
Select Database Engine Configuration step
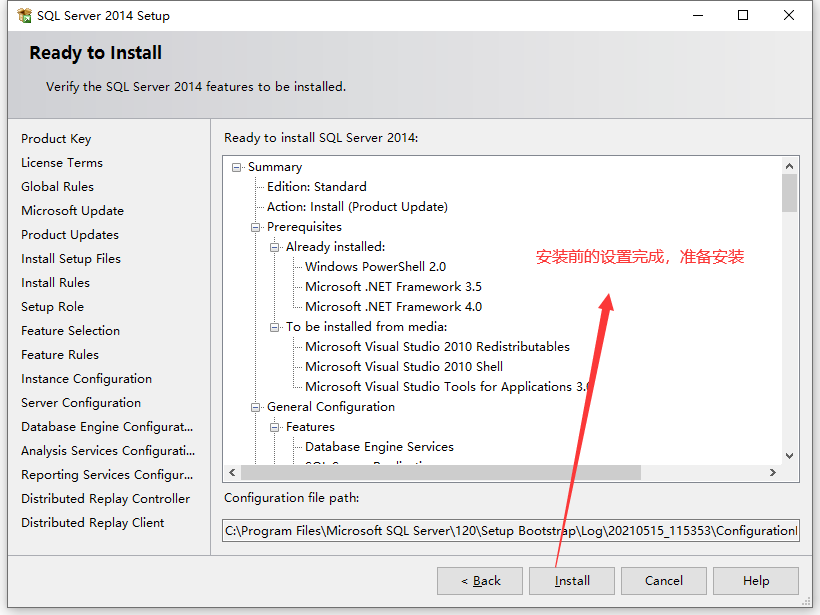tap(107, 427)
